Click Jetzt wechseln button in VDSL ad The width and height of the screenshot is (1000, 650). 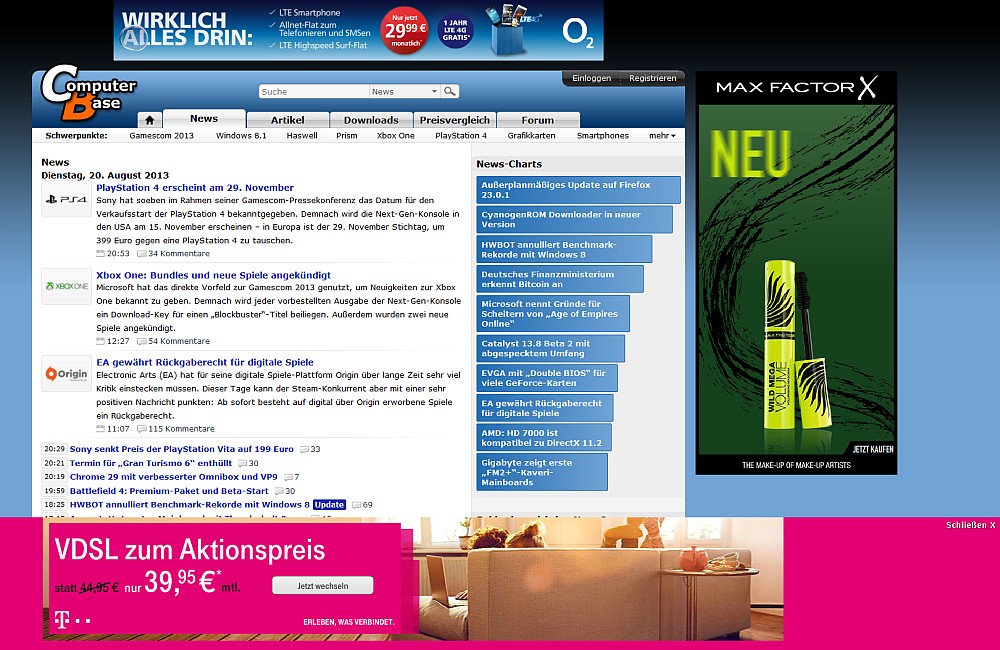[x=323, y=586]
